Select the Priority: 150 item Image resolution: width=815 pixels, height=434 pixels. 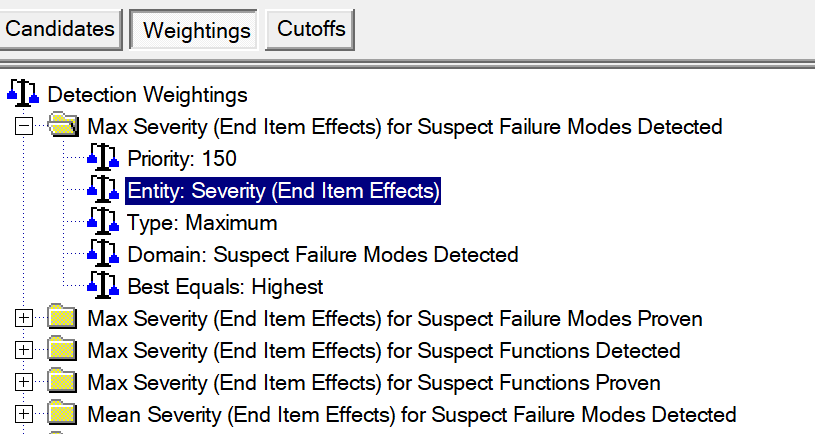pyautogui.click(x=182, y=158)
